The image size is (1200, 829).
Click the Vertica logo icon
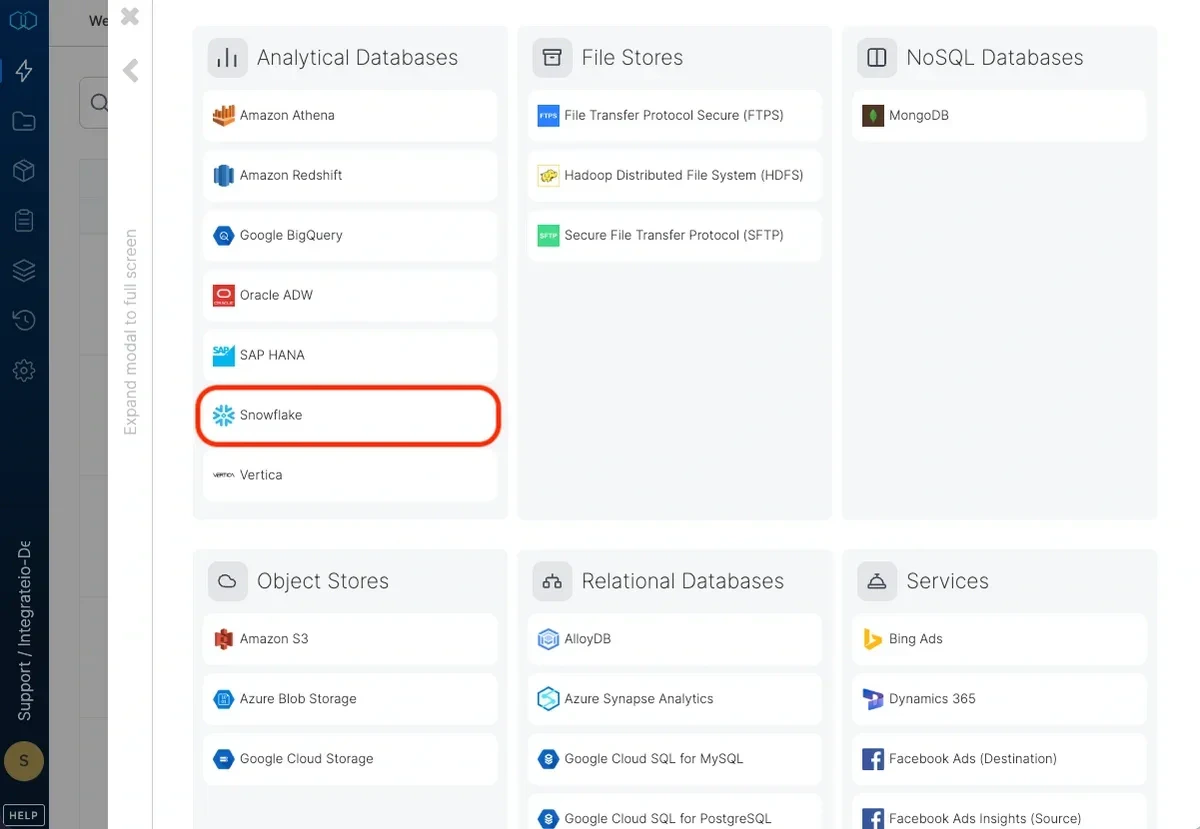[x=223, y=475]
